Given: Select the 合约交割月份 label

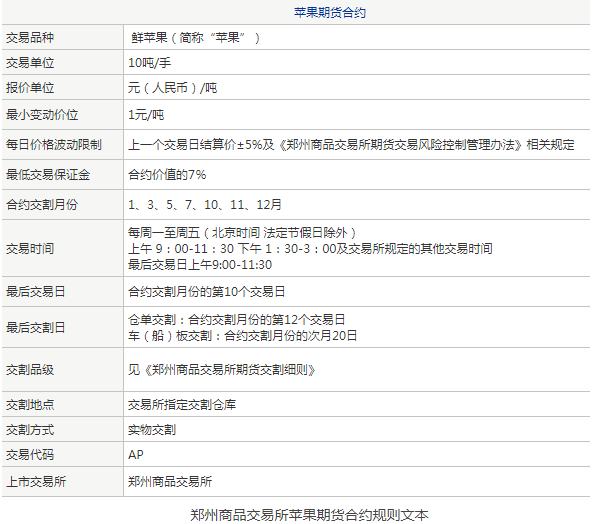Looking at the screenshot, I should (42, 204).
